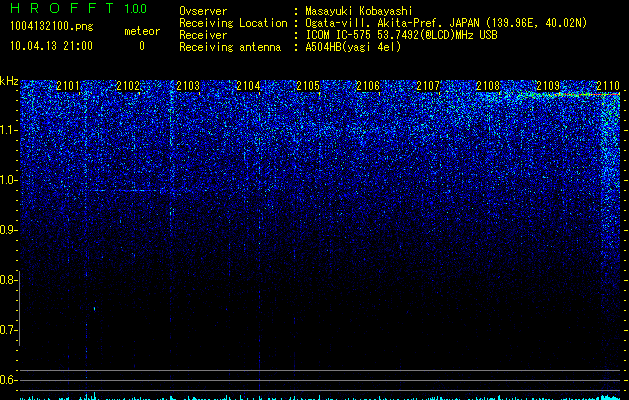The width and height of the screenshot is (629, 400).
Task: Click the 2109 time marker
Action: 548,86
